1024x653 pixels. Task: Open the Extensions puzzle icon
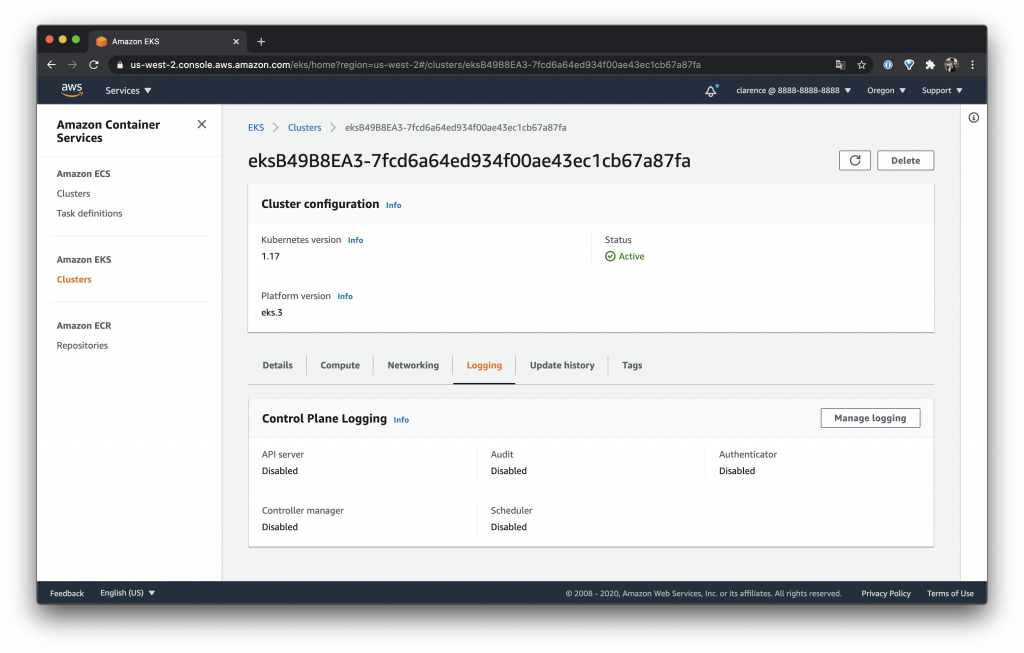(930, 65)
